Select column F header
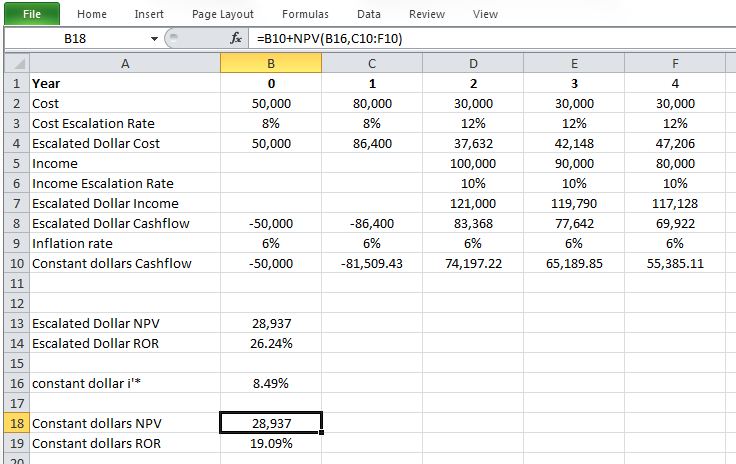Screen dimensions: 736x464 (x=675, y=63)
